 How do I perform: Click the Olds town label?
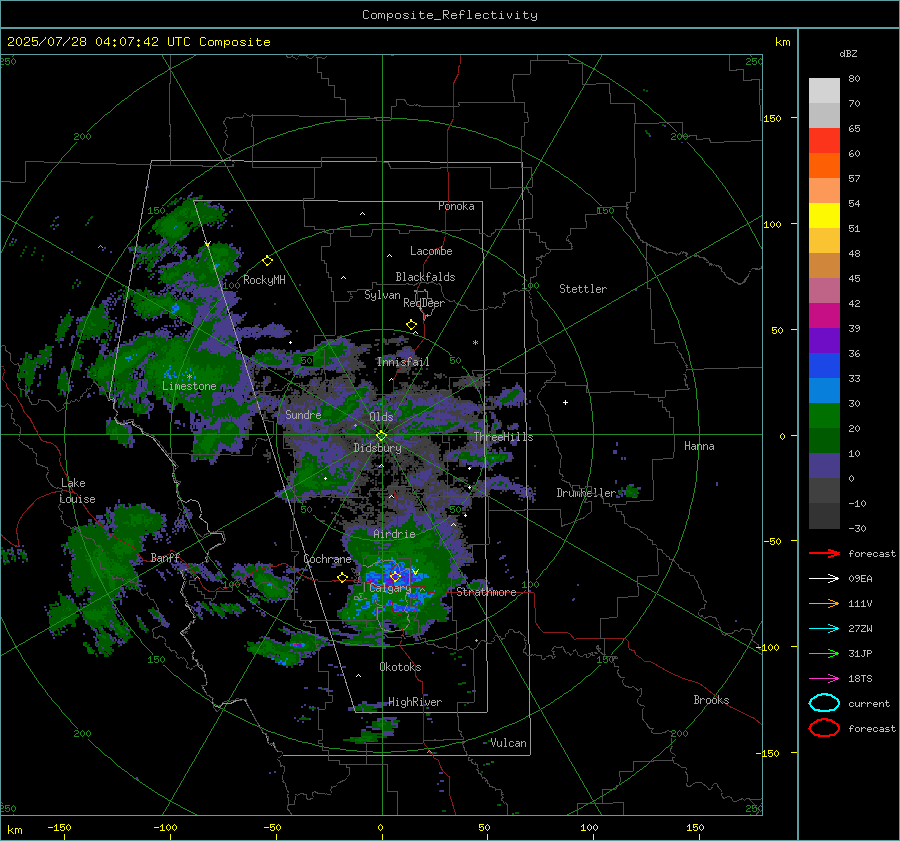pos(381,417)
